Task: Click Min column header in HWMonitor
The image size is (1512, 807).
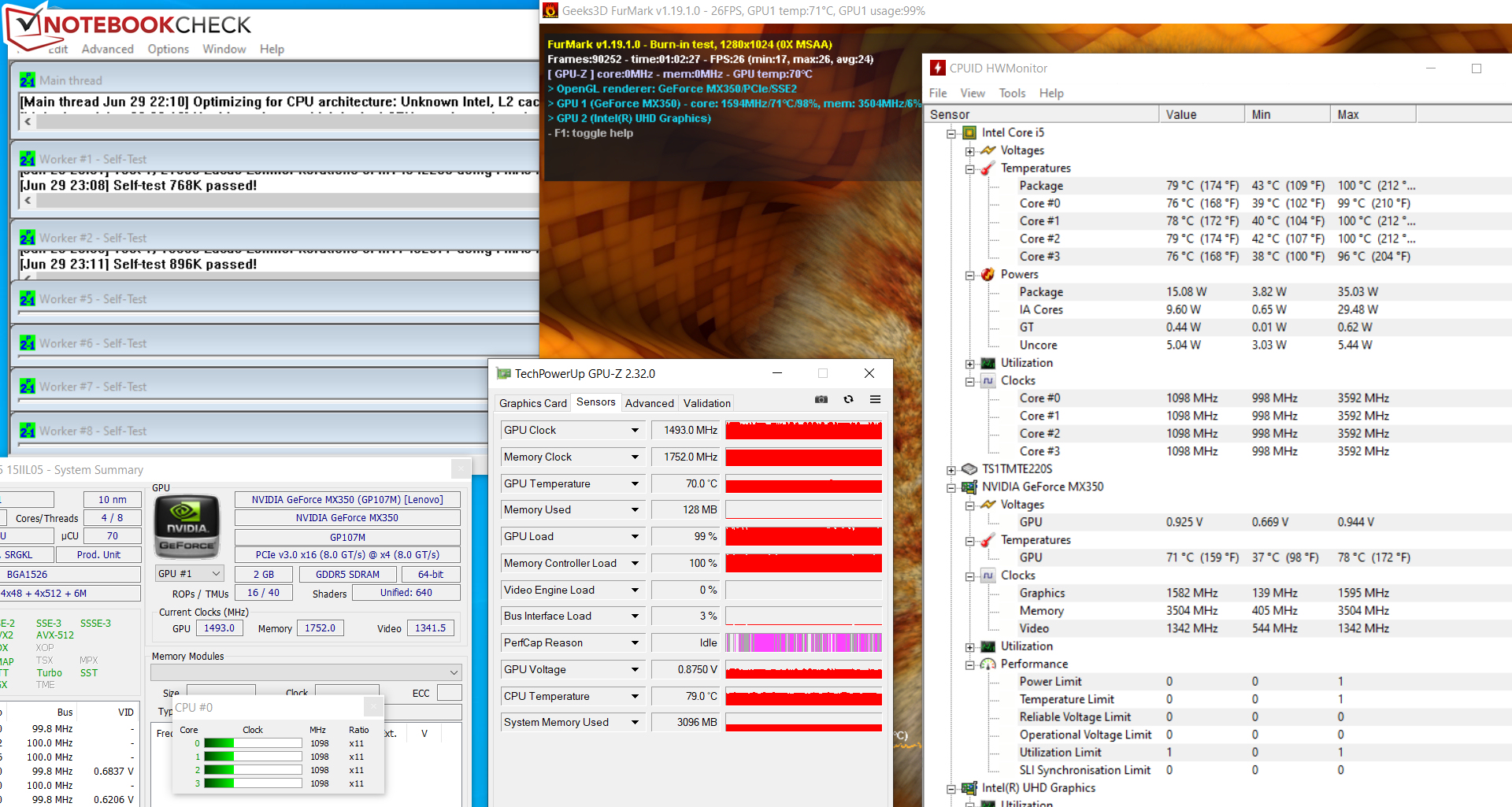Action: pos(1288,114)
